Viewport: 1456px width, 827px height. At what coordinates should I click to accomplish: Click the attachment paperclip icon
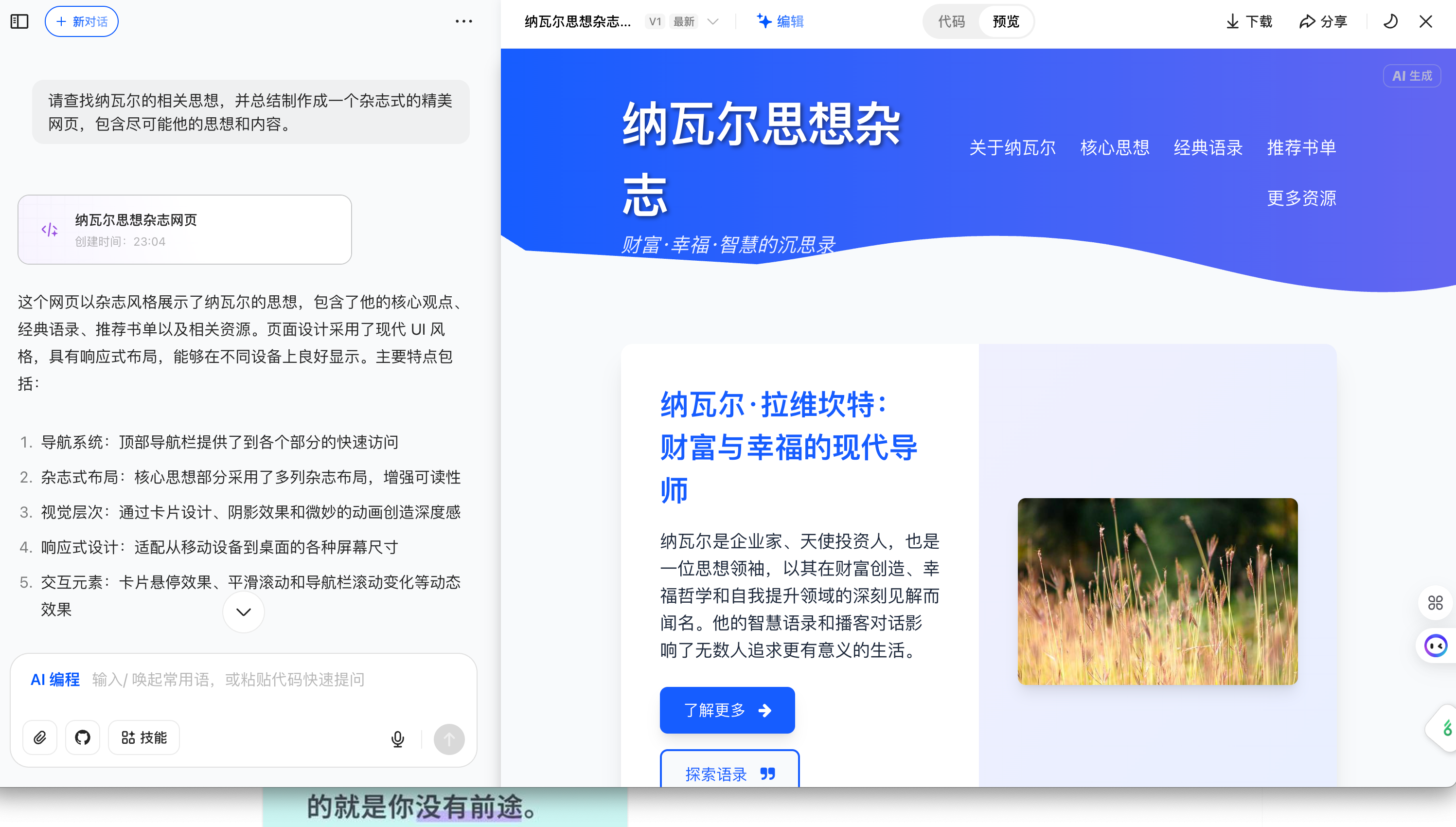click(x=40, y=738)
